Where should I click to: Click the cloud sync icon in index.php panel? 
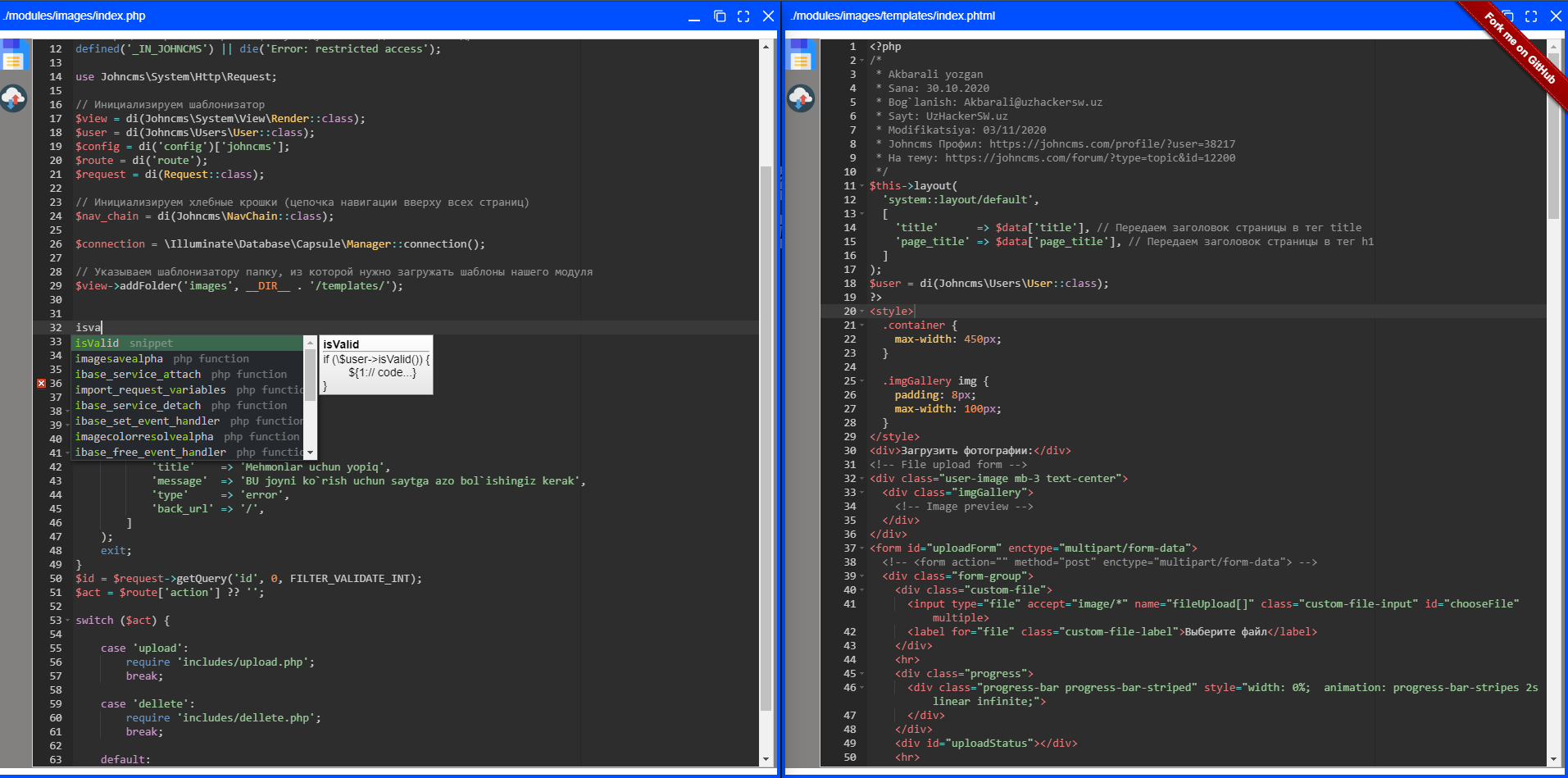14,99
